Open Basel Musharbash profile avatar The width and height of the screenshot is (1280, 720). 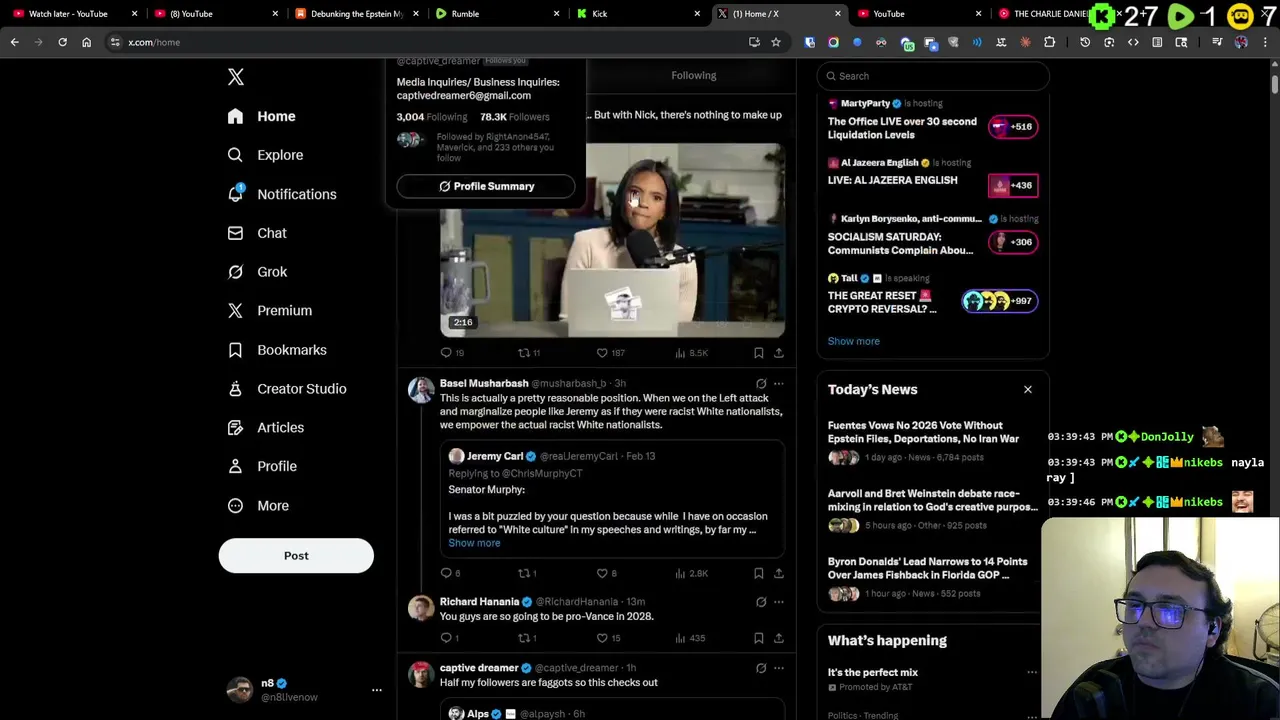coord(421,390)
